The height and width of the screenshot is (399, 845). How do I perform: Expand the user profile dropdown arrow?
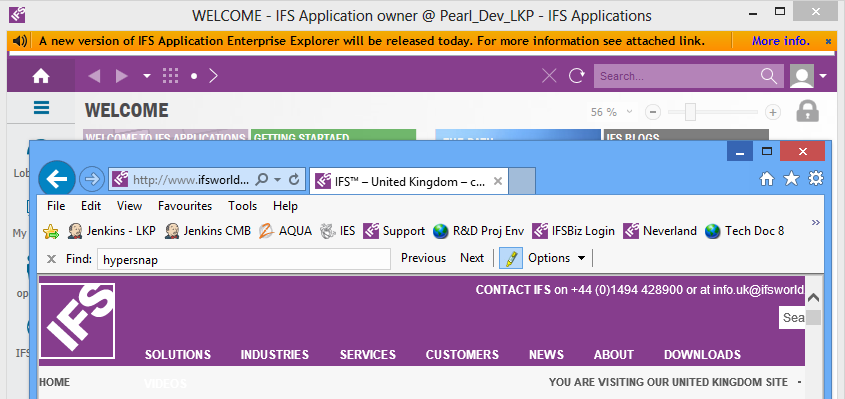[823, 77]
